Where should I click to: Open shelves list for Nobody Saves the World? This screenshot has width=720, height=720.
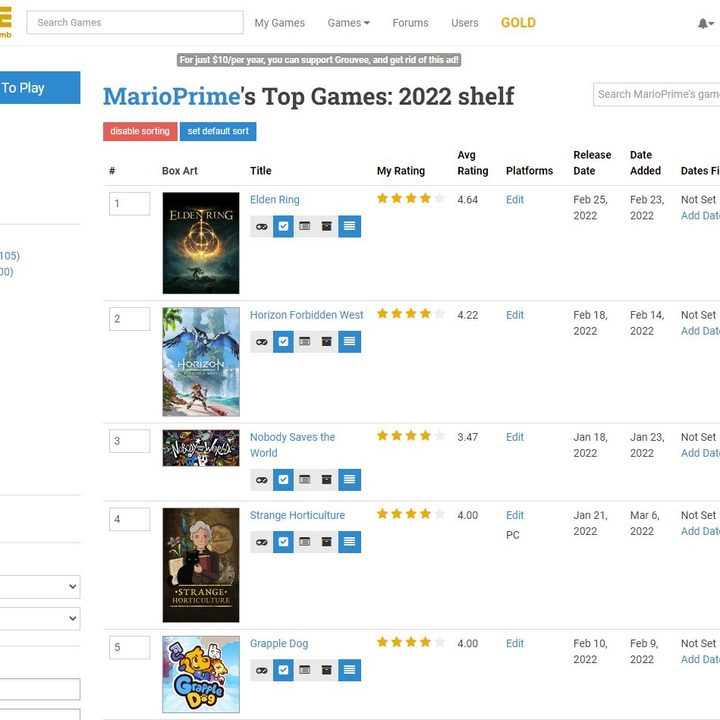(349, 480)
